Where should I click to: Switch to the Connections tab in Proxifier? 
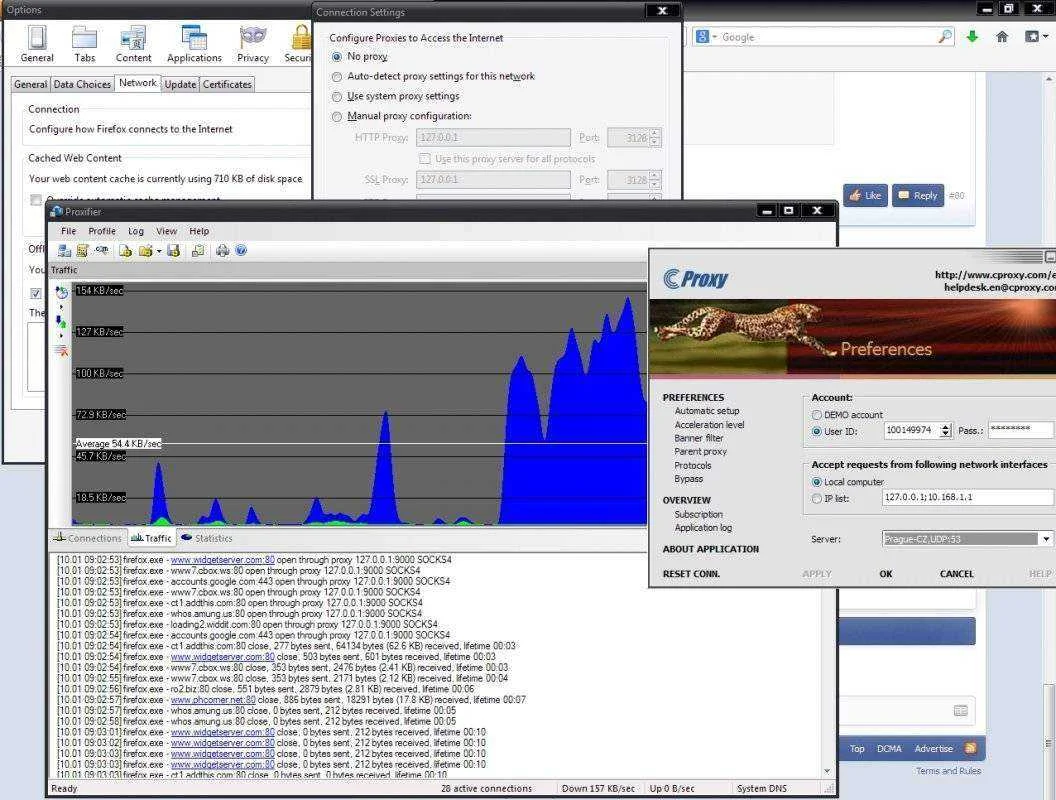coord(88,537)
